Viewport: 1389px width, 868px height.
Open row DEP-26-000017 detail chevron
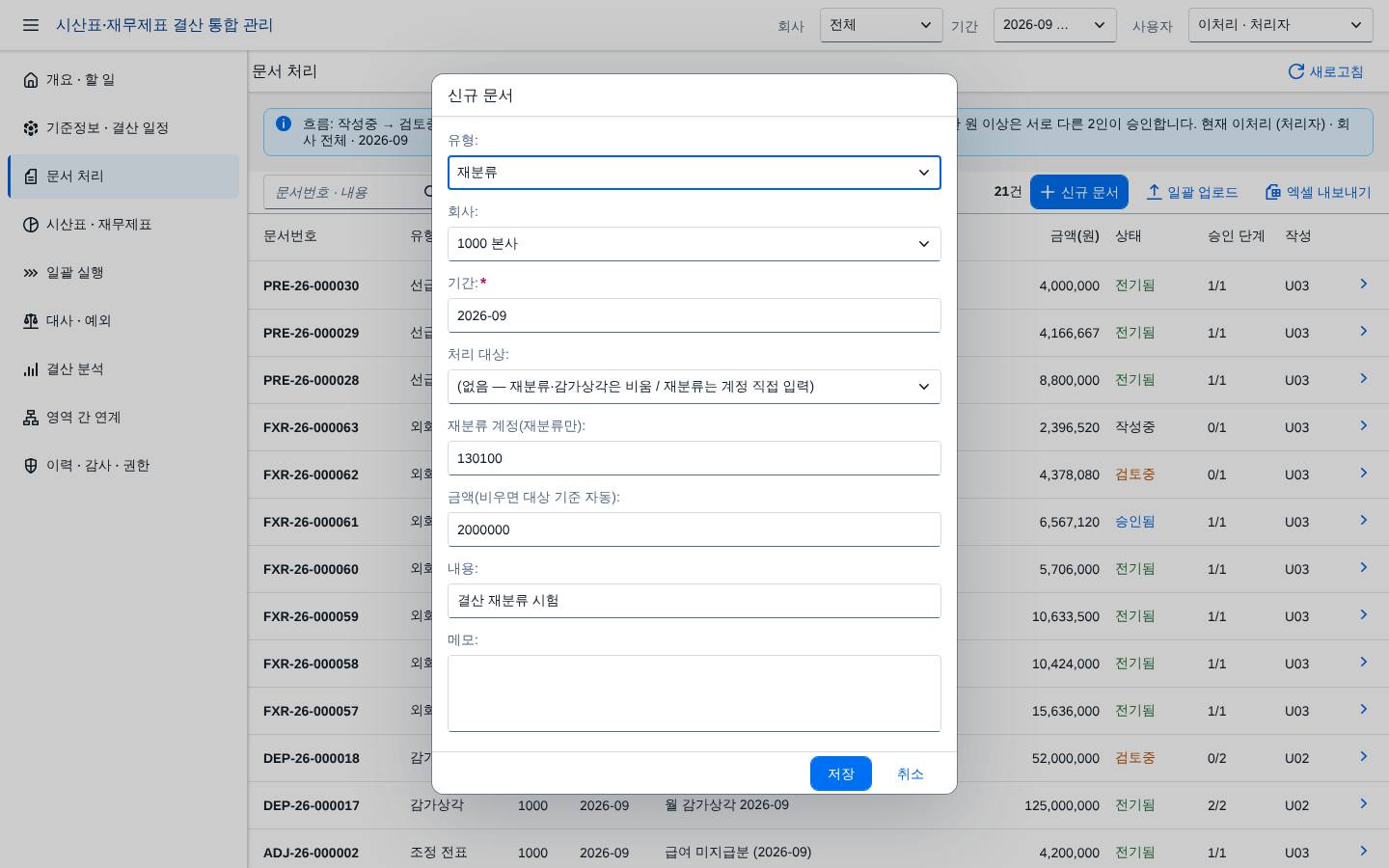1364,803
